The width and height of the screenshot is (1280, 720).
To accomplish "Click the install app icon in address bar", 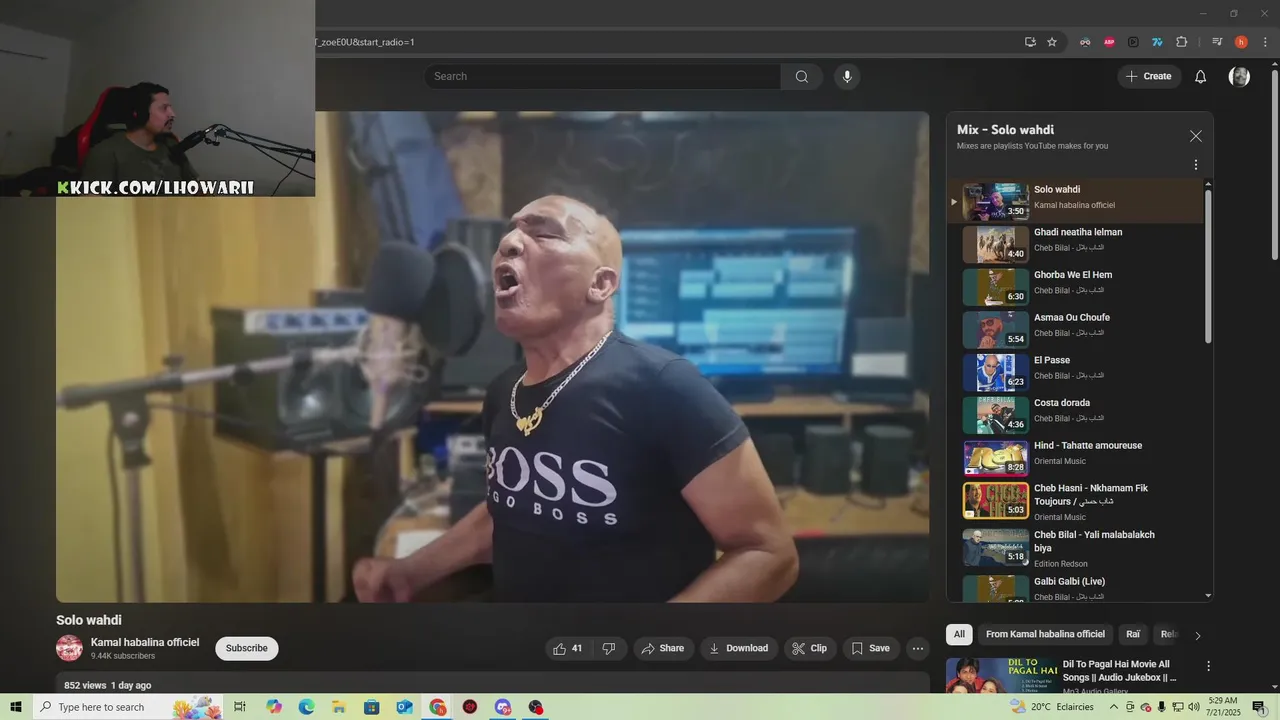I will (x=1030, y=42).
